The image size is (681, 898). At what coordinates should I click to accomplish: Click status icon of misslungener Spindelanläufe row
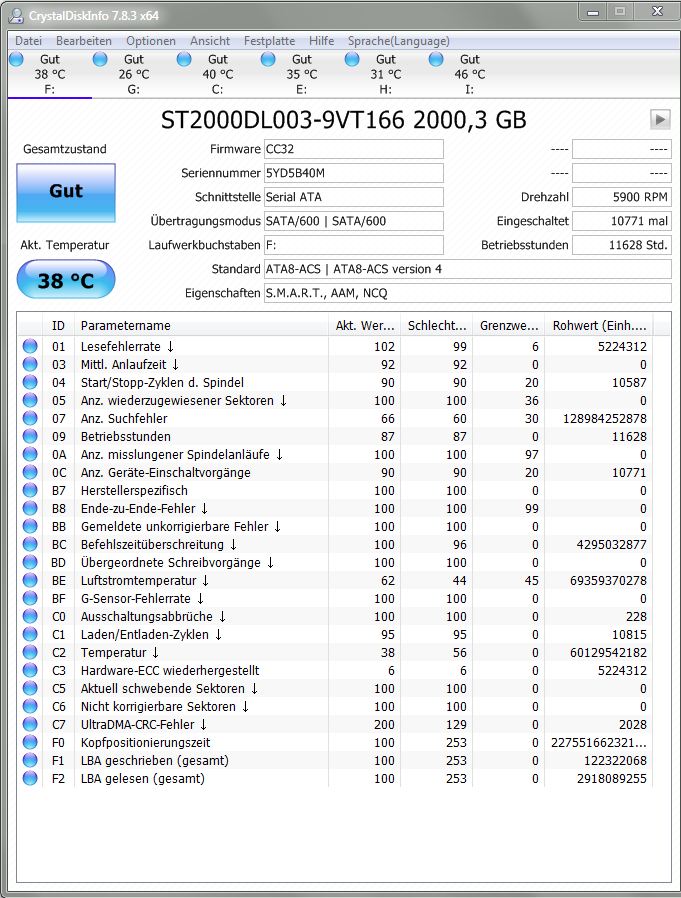click(30, 454)
